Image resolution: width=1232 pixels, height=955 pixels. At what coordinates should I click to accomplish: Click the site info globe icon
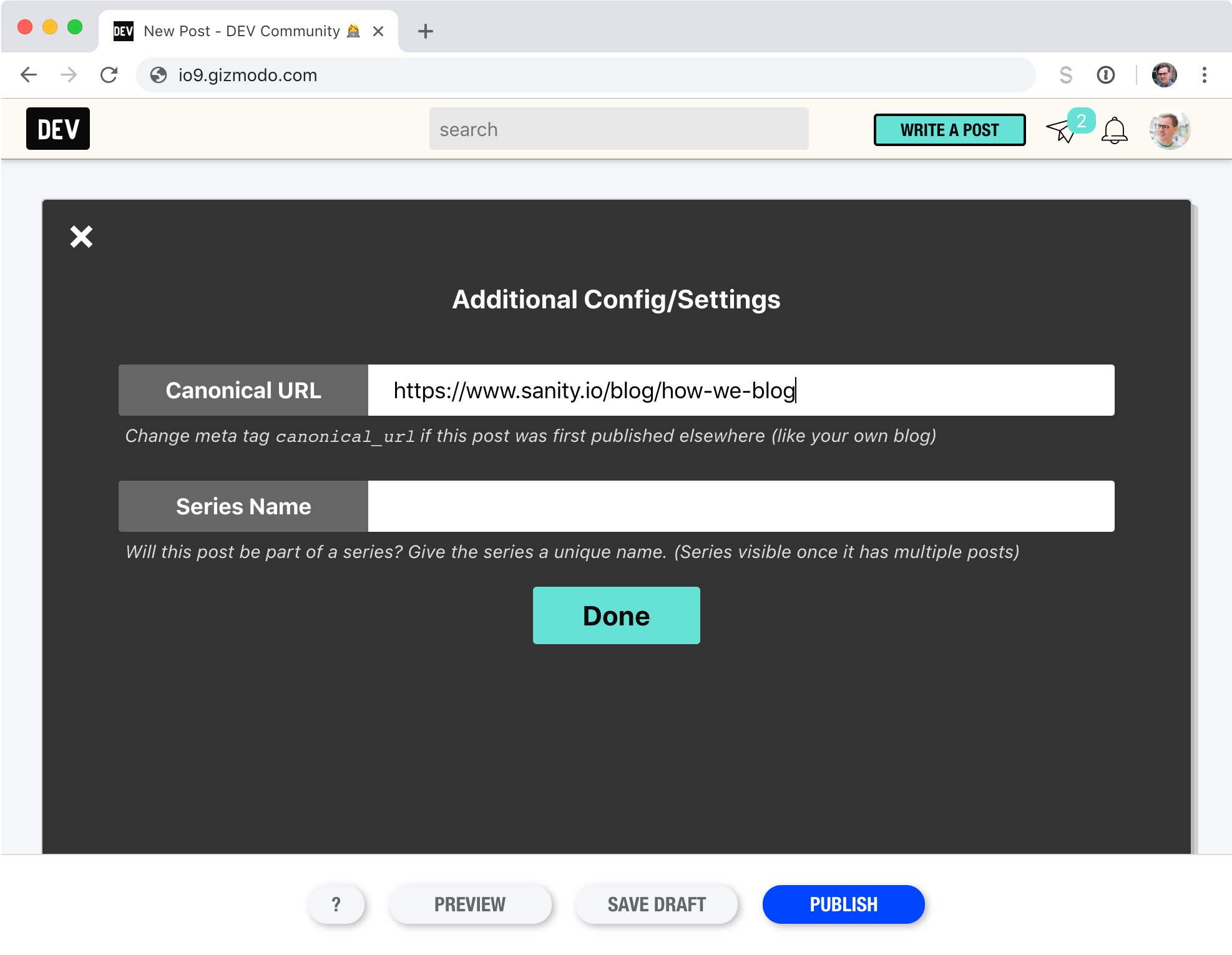[x=159, y=75]
